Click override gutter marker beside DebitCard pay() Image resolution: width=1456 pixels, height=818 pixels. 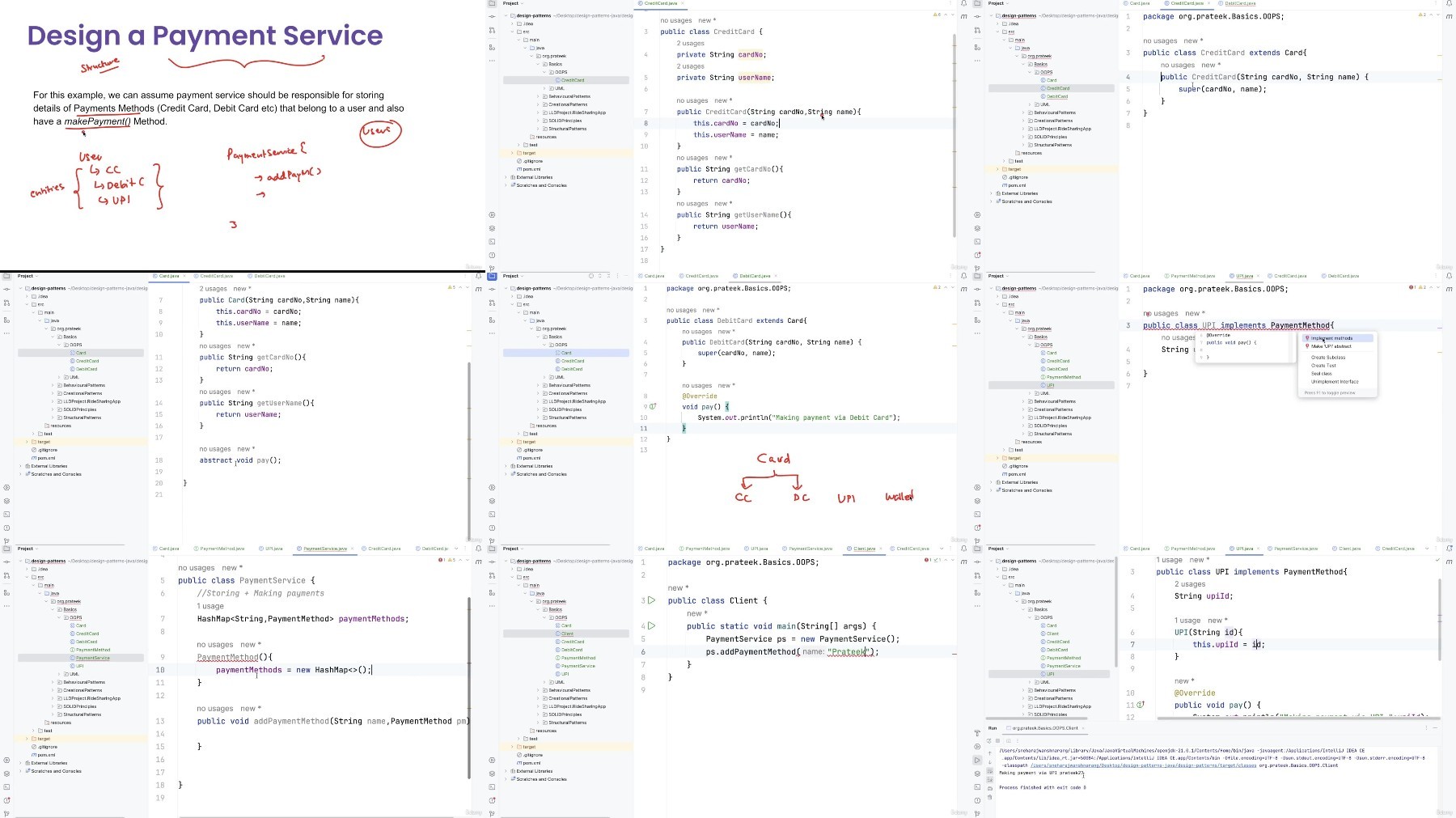[653, 406]
